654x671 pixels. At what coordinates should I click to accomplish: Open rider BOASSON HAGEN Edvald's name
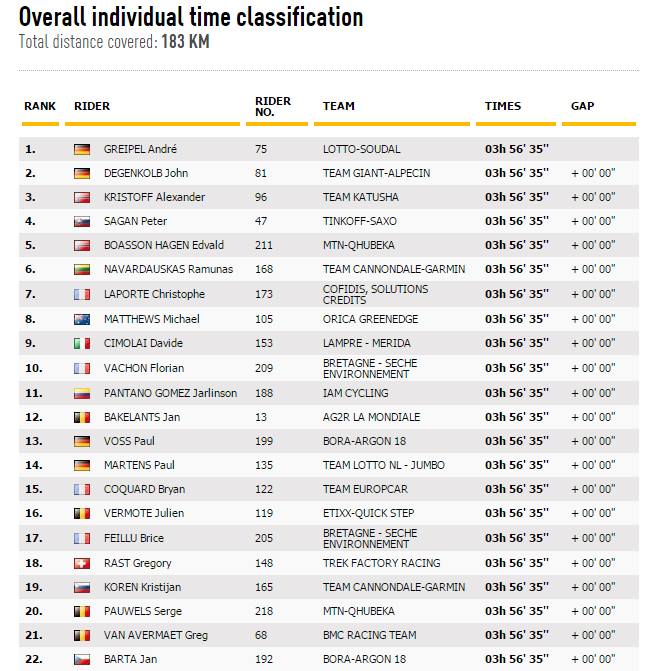point(163,245)
